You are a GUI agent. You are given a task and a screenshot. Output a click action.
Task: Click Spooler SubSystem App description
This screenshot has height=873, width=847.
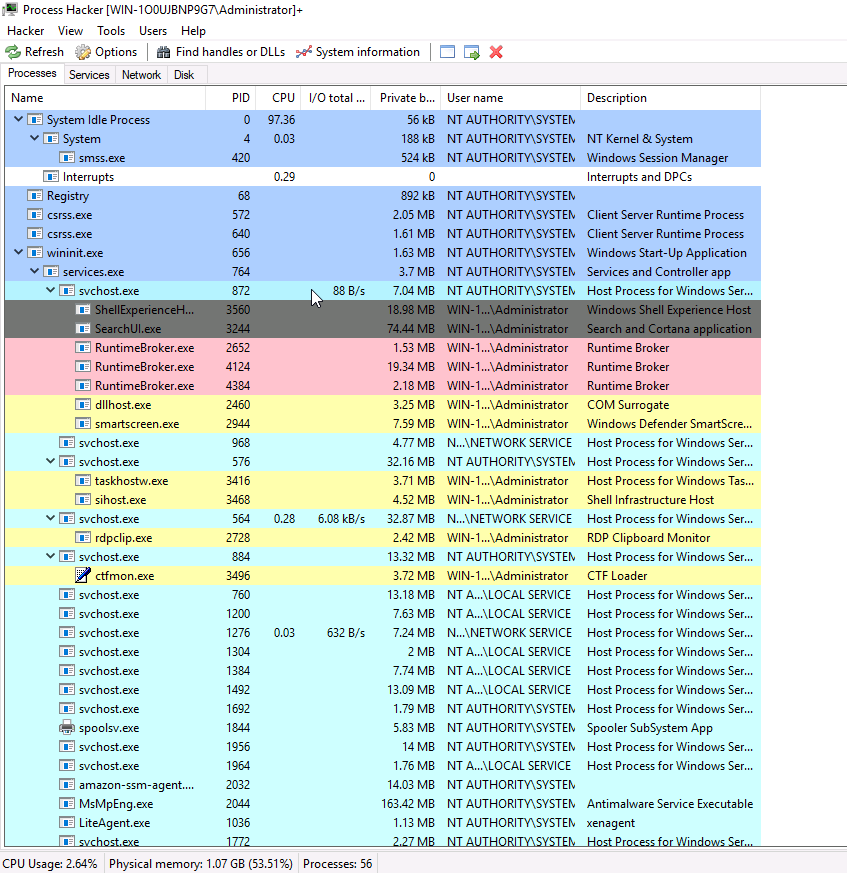650,728
